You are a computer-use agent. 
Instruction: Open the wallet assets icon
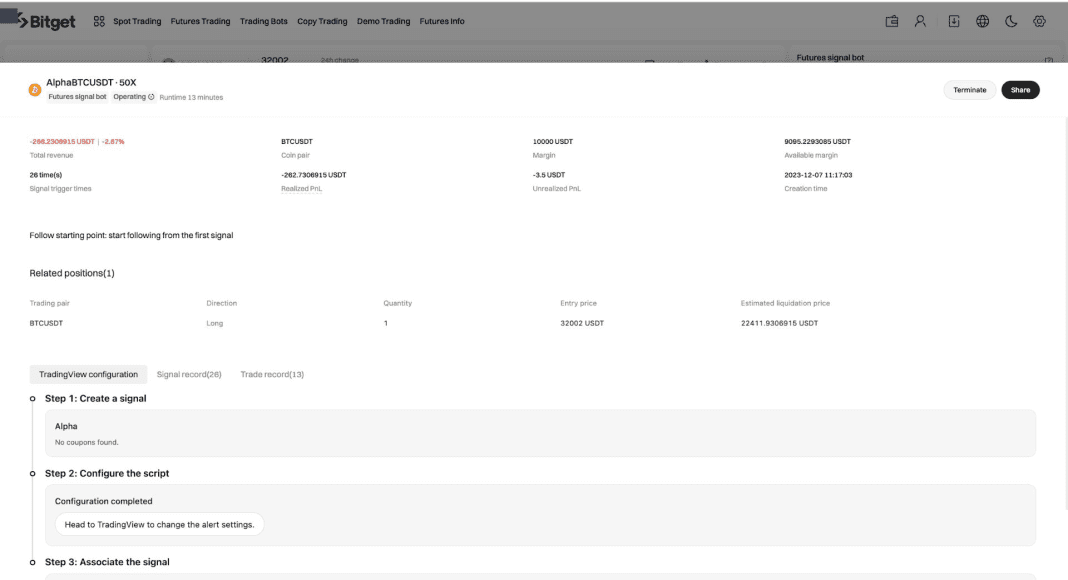point(892,21)
